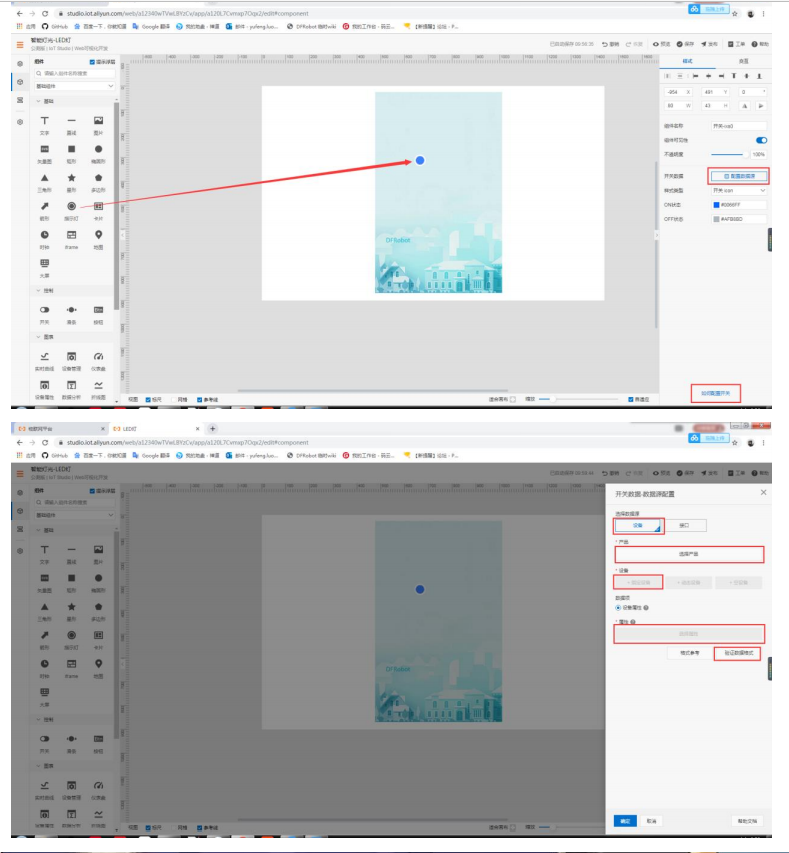Collapse the 控制 section in lower screenshot
This screenshot has height=853, width=789.
(x=39, y=720)
